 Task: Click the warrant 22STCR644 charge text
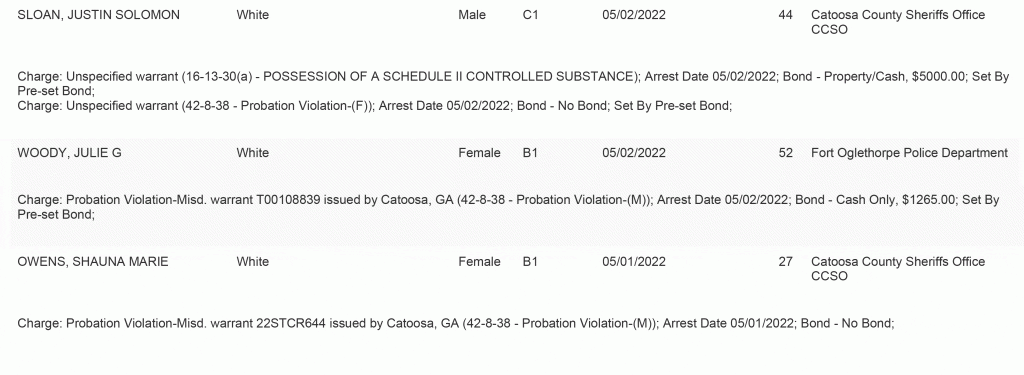(x=455, y=323)
